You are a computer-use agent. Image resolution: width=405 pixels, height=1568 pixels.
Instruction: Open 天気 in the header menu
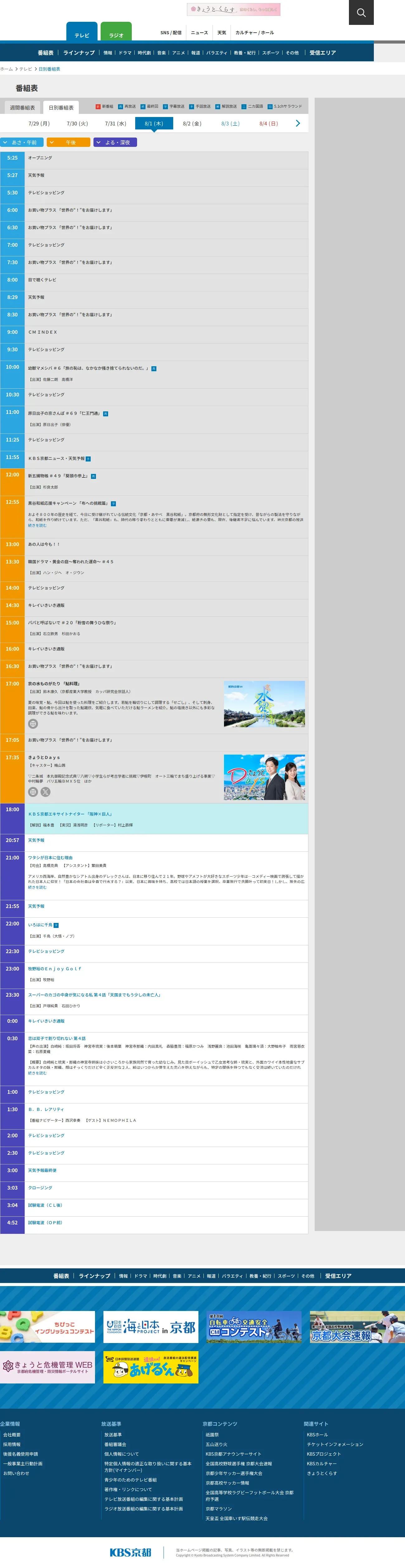[222, 33]
